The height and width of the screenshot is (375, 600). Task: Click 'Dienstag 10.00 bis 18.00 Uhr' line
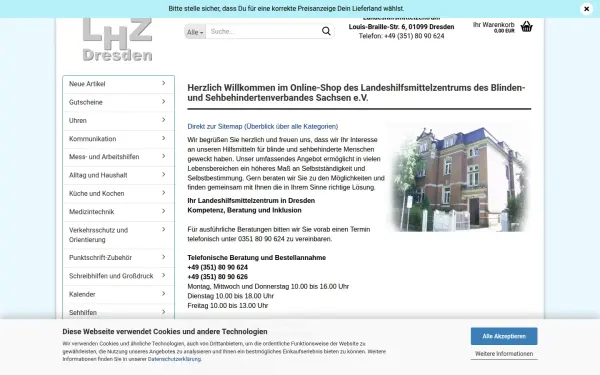pos(231,296)
